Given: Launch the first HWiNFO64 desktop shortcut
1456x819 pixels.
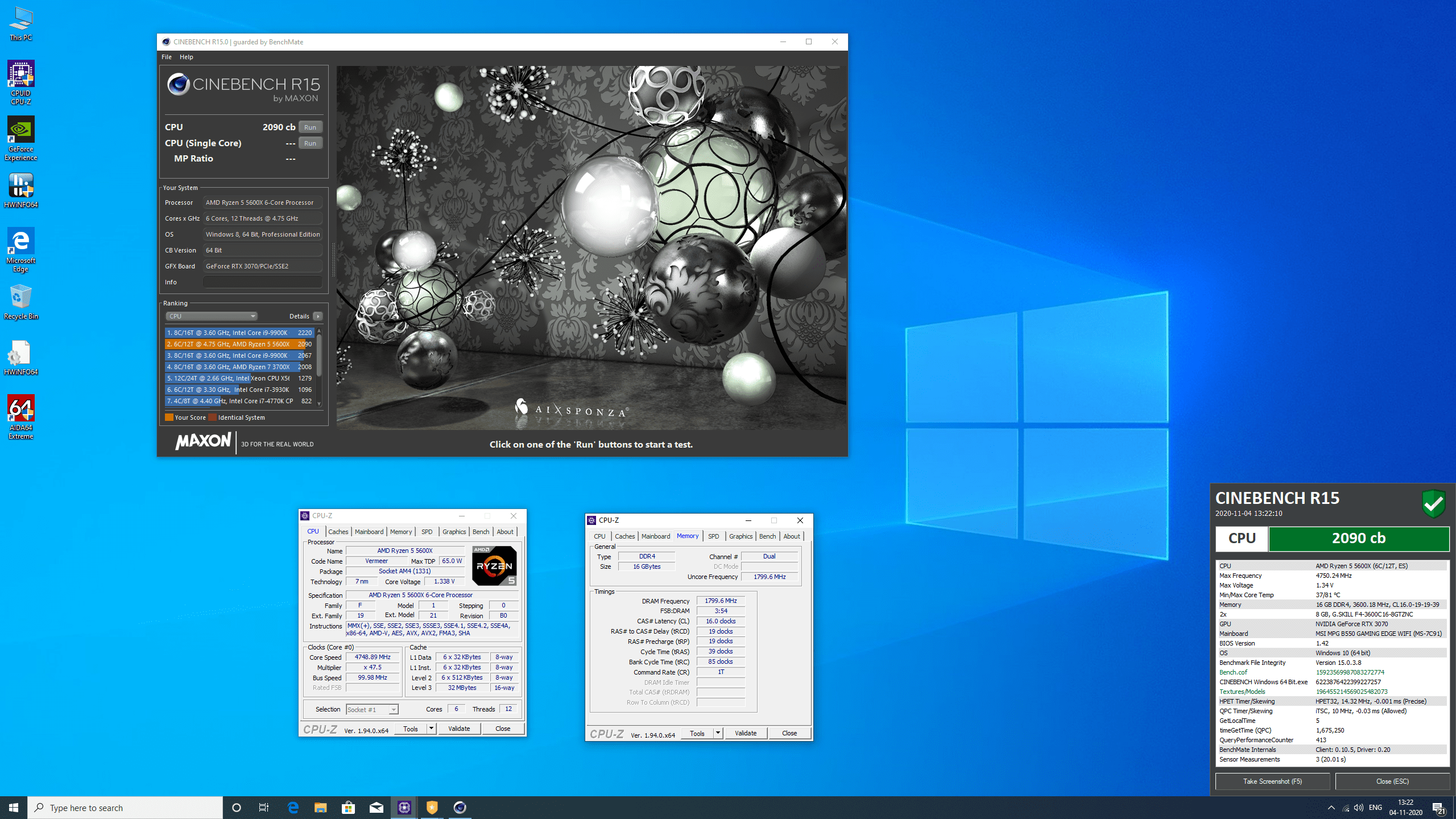Looking at the screenshot, I should (21, 191).
